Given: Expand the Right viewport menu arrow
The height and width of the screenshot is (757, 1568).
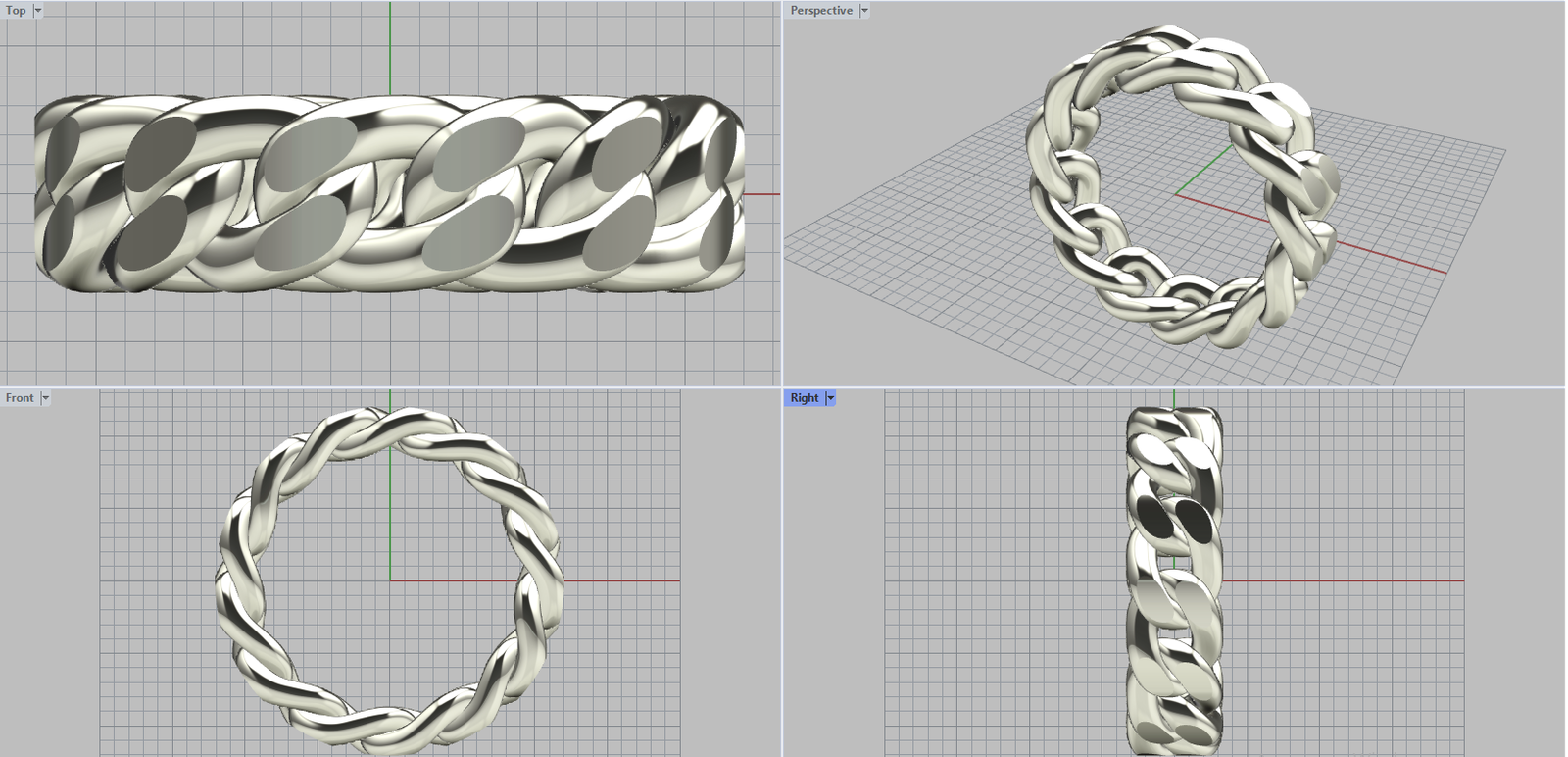Looking at the screenshot, I should [831, 398].
